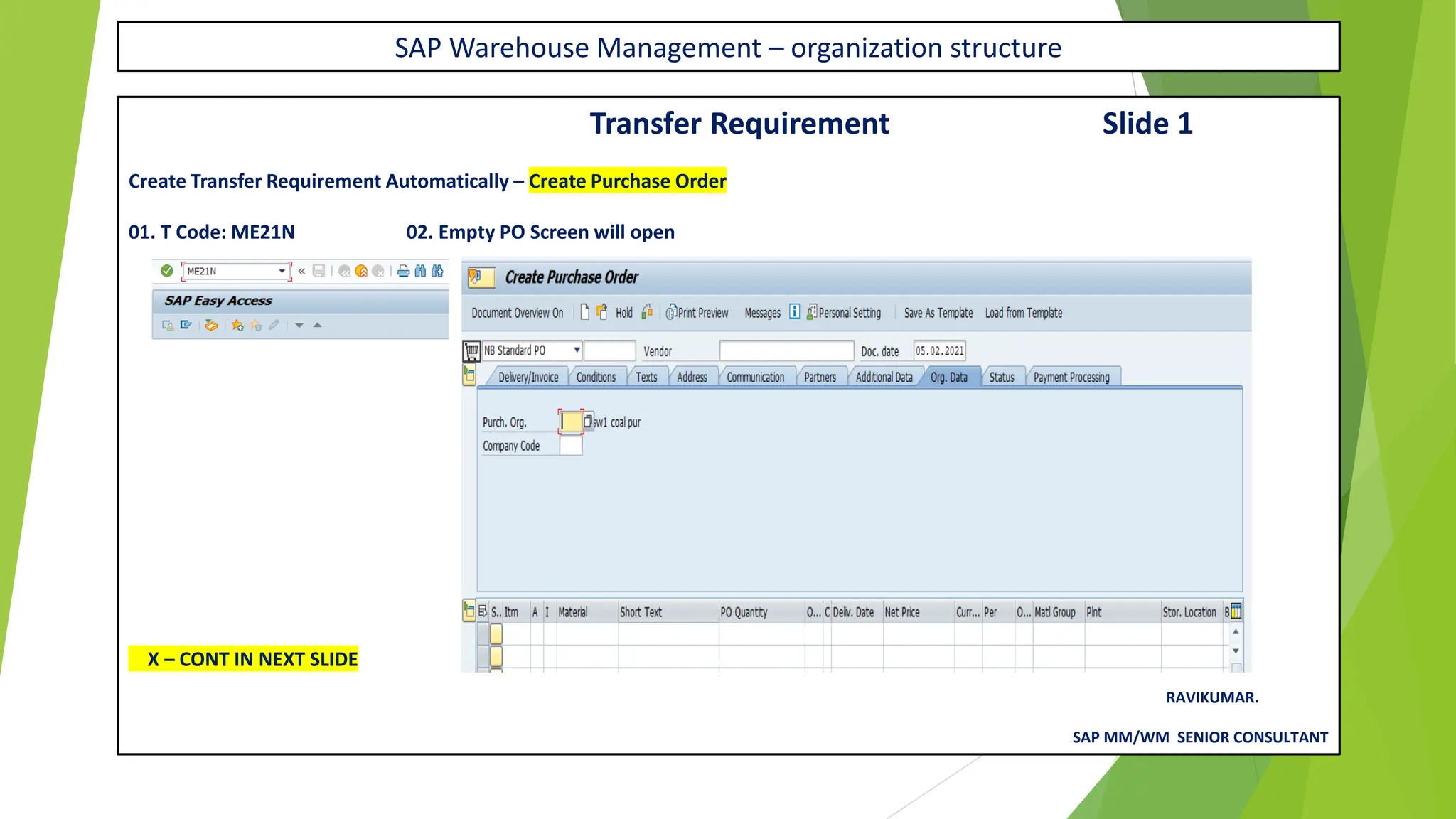This screenshot has height=819, width=1456.
Task: Open the NB Standard PO dropdown
Action: pos(577,350)
